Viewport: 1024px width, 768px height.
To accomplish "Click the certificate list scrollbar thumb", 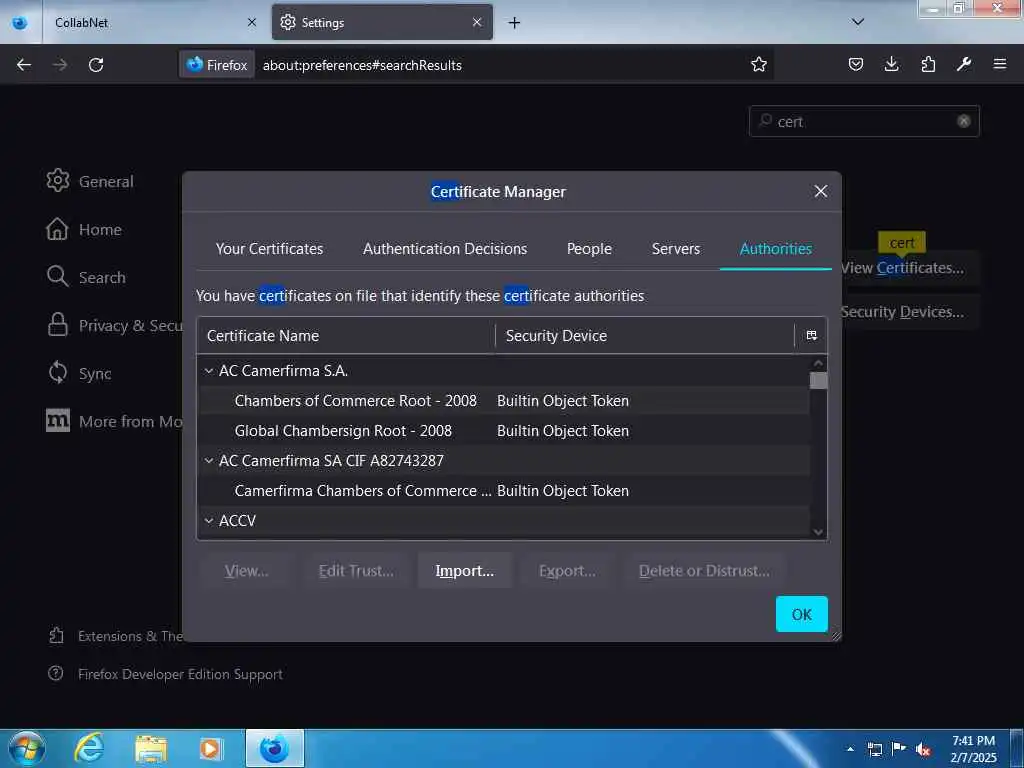I will (818, 380).
